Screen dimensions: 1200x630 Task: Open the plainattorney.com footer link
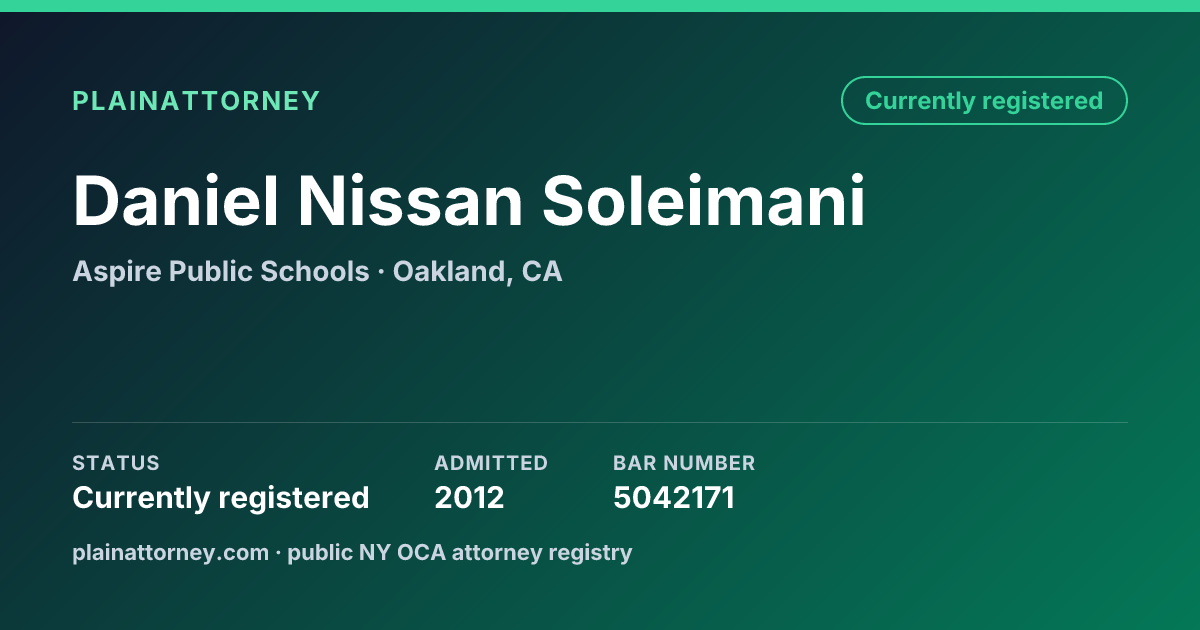pos(170,552)
